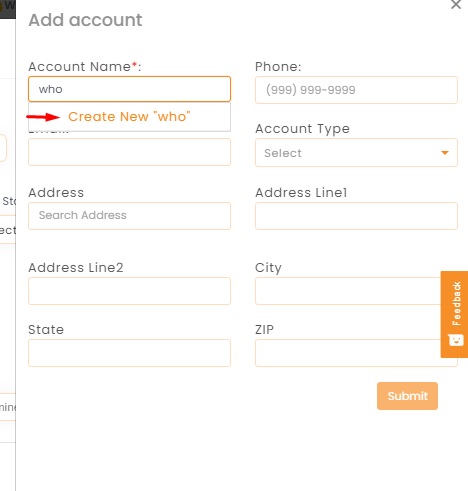Click the Account Name label
468x491 pixels.
(x=85, y=67)
